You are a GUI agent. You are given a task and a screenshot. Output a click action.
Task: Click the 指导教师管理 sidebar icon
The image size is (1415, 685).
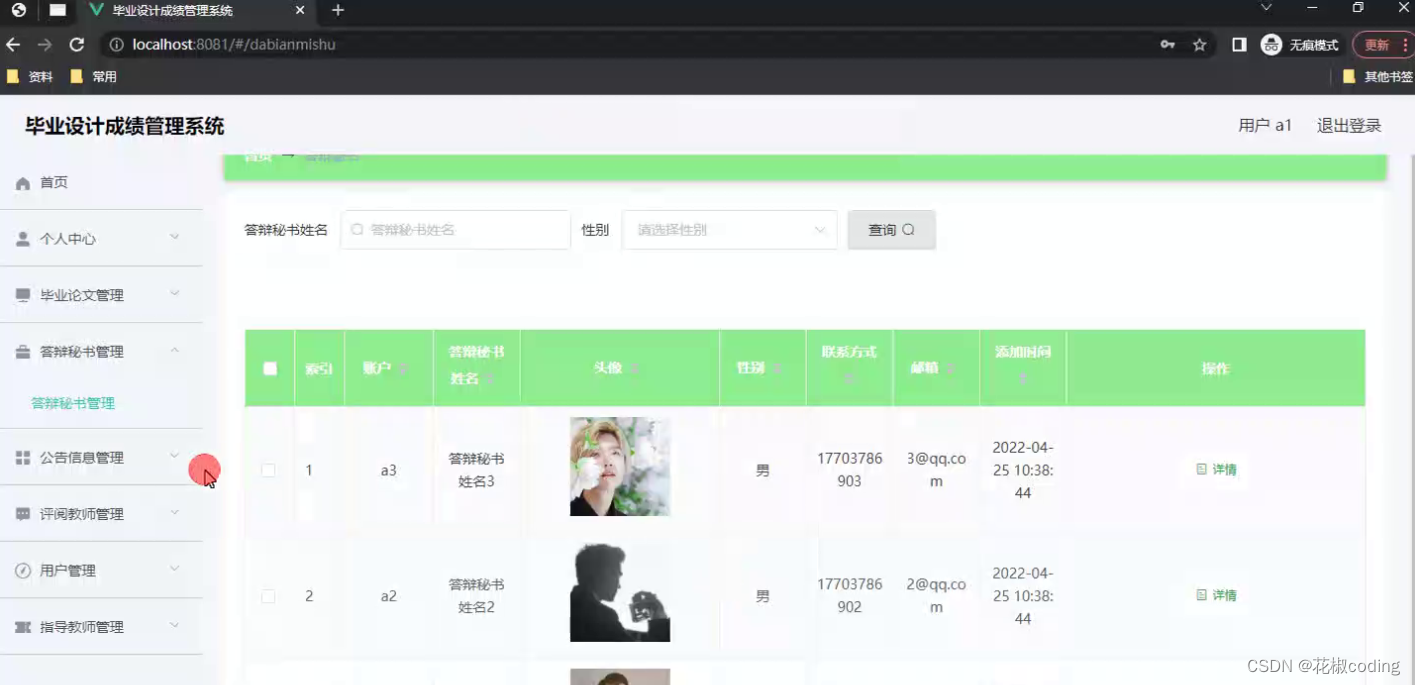(22, 626)
